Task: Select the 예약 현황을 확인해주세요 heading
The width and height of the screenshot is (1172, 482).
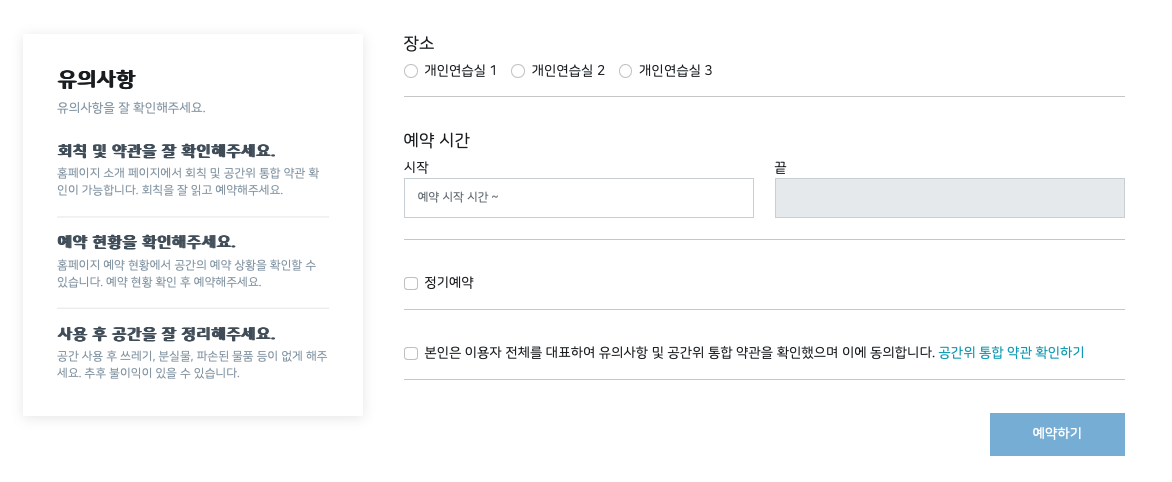Action: tap(147, 242)
